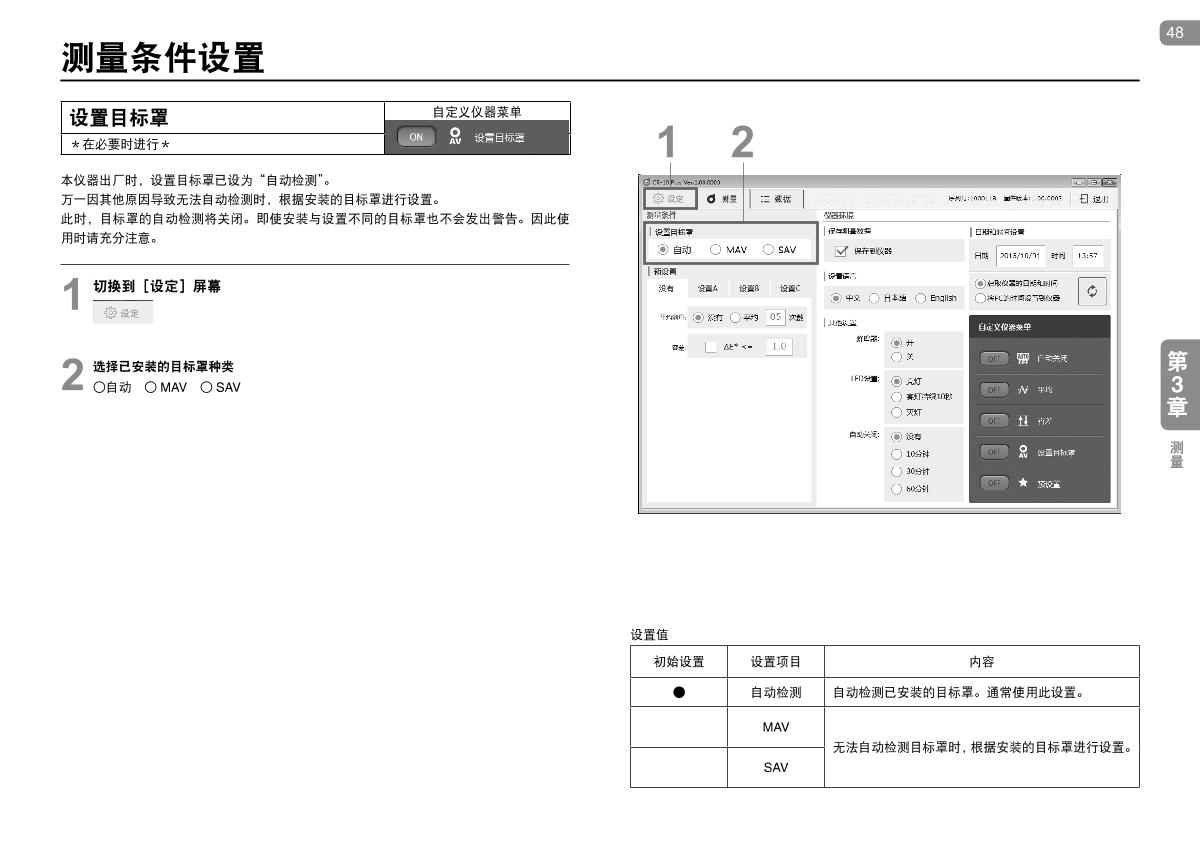Switch to the 设置C preset tab
Viewport: 1200px width, 848px height.
click(x=790, y=288)
